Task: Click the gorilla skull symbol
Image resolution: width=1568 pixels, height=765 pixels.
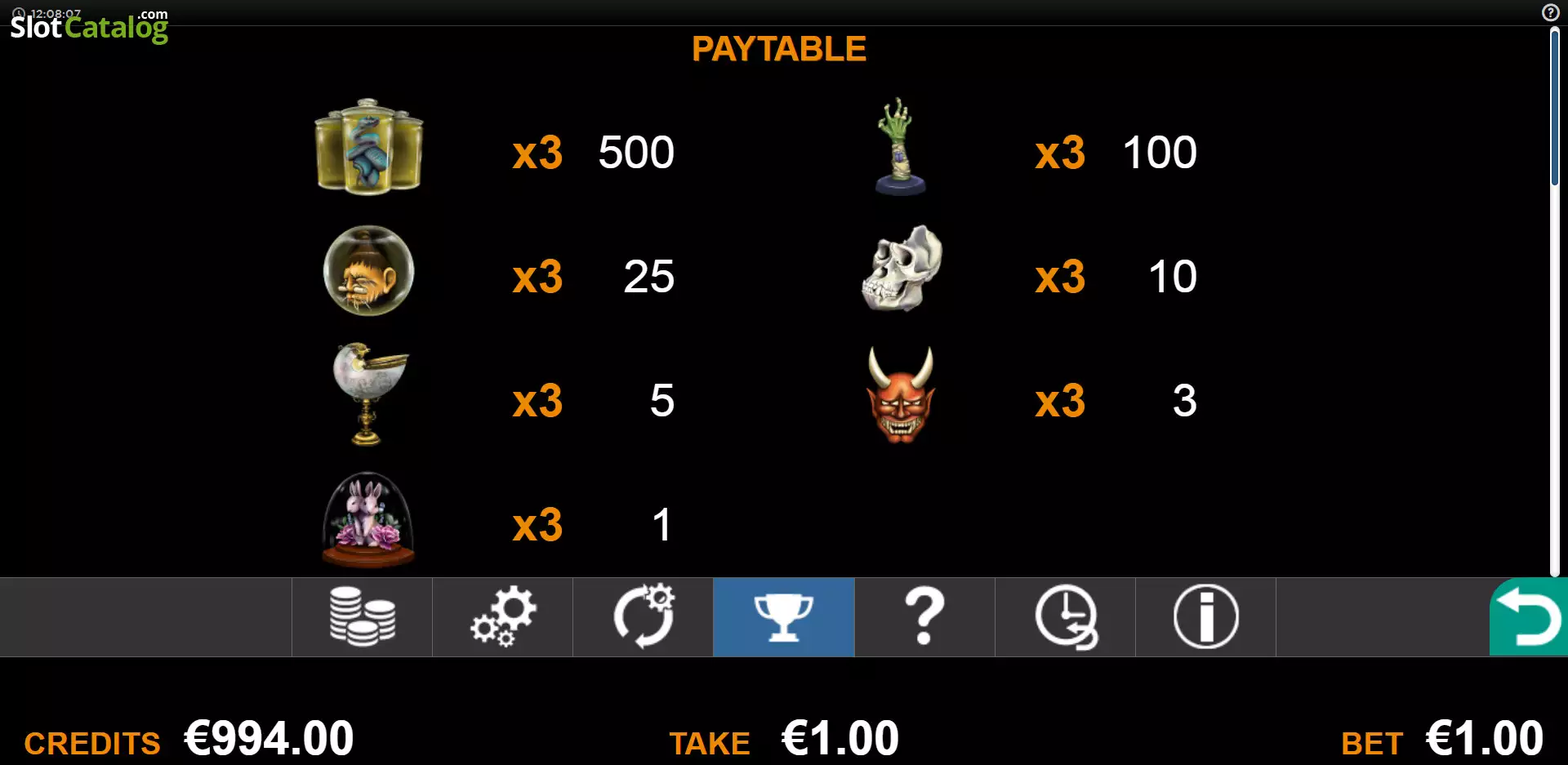Action: (902, 269)
